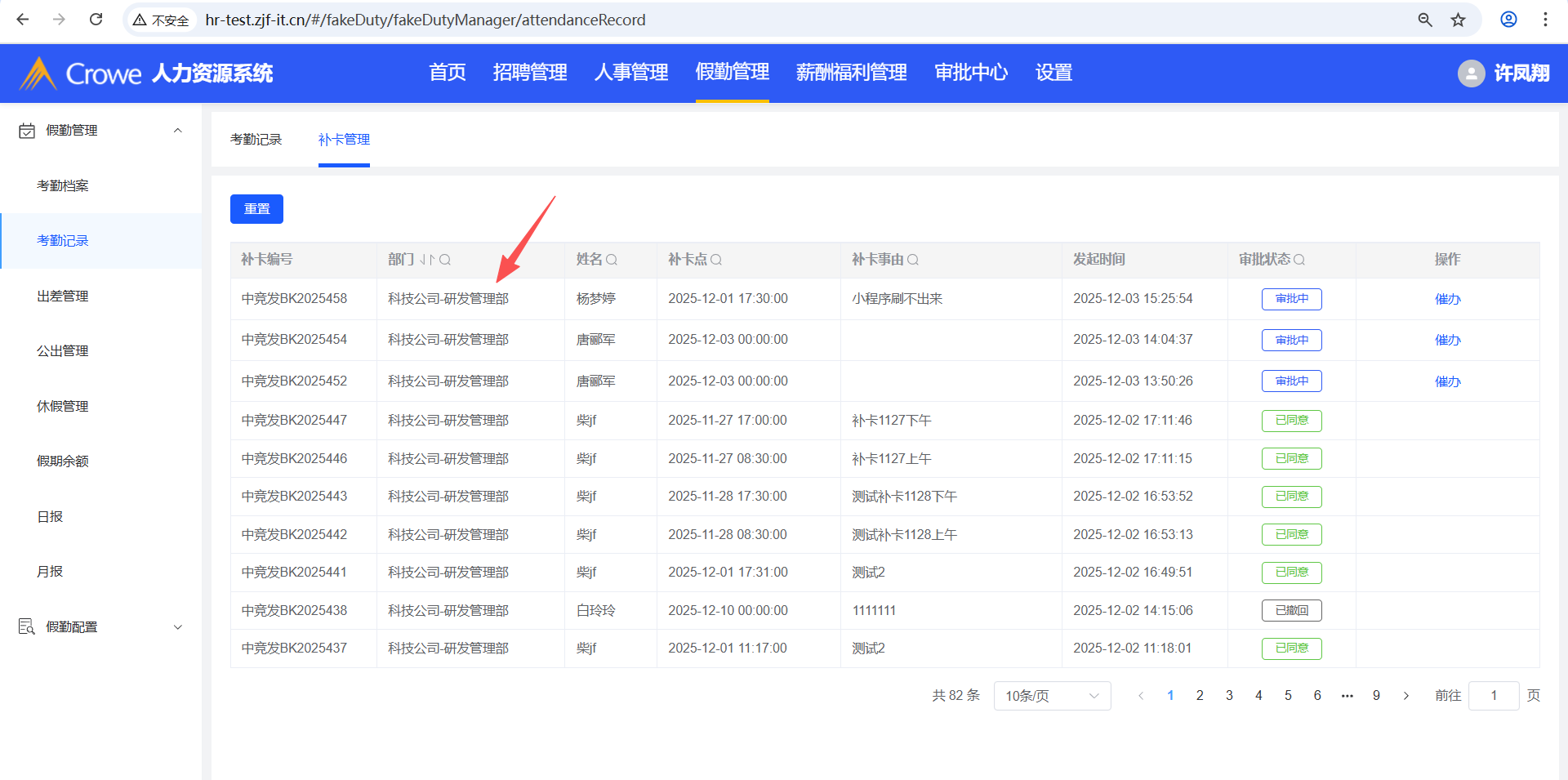Viewport: 1568px width, 780px height.
Task: Click the sort icon in 部门 header
Action: pos(427,260)
